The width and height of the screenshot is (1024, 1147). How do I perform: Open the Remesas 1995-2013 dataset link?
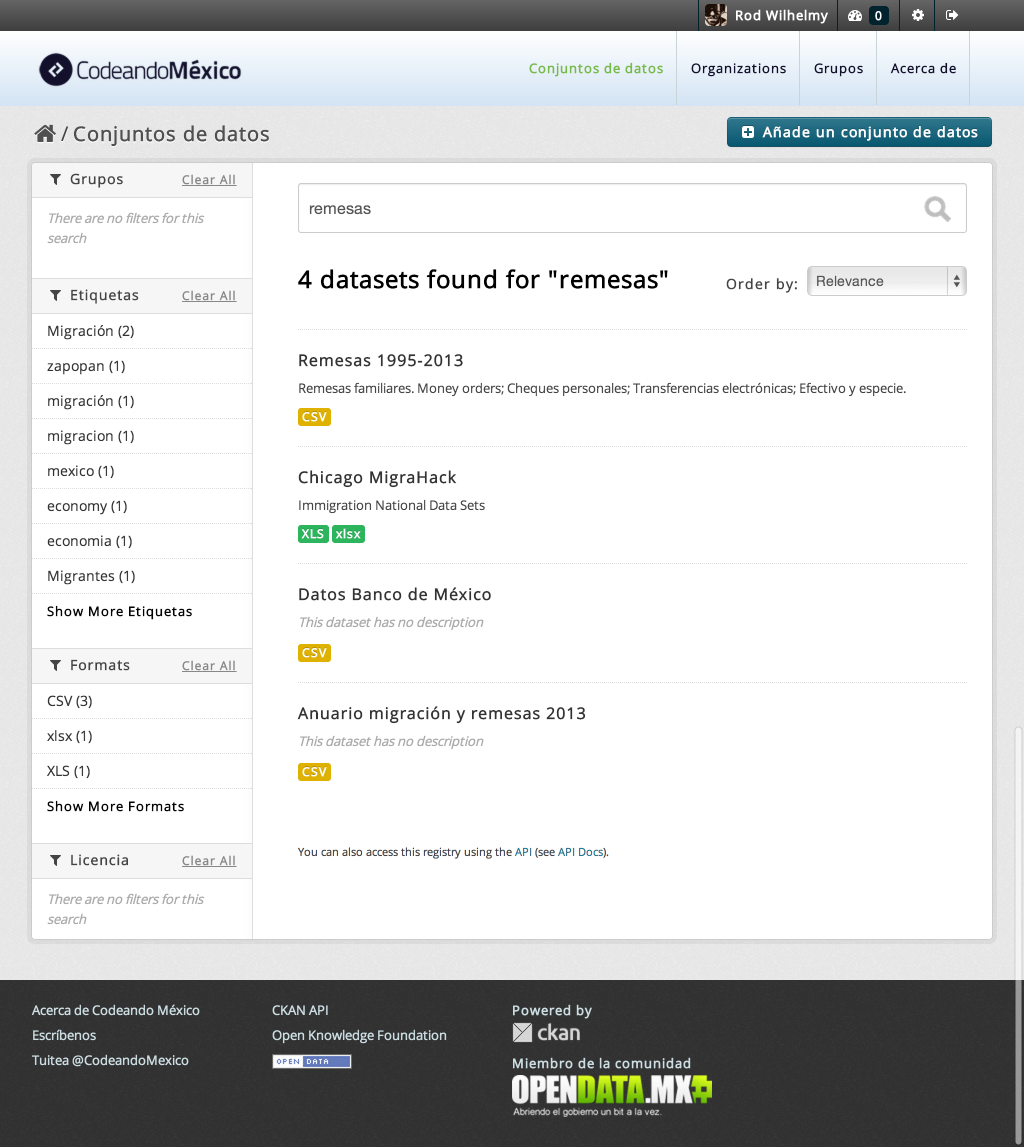(380, 360)
